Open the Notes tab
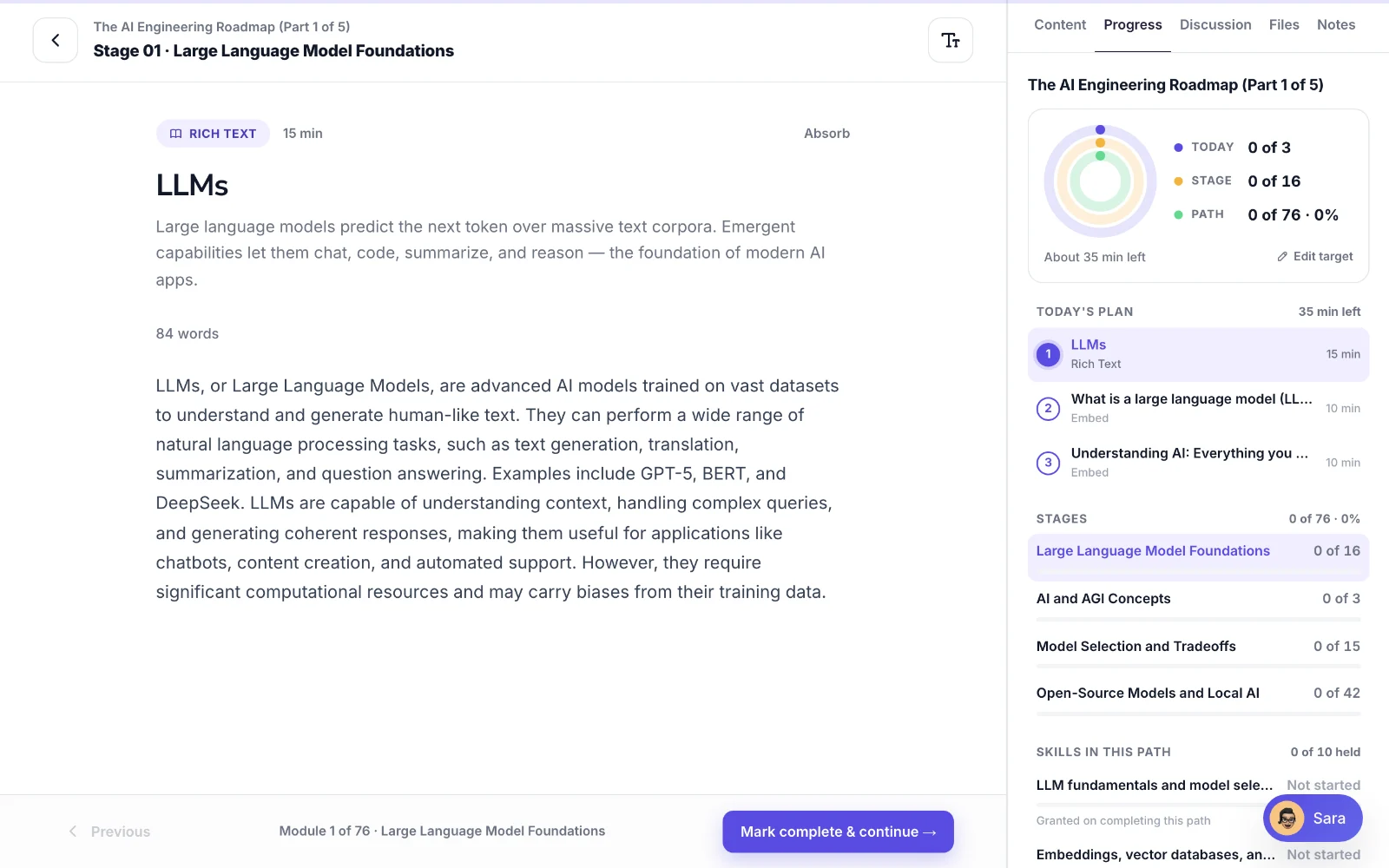This screenshot has height=868, width=1389. pos(1336,25)
